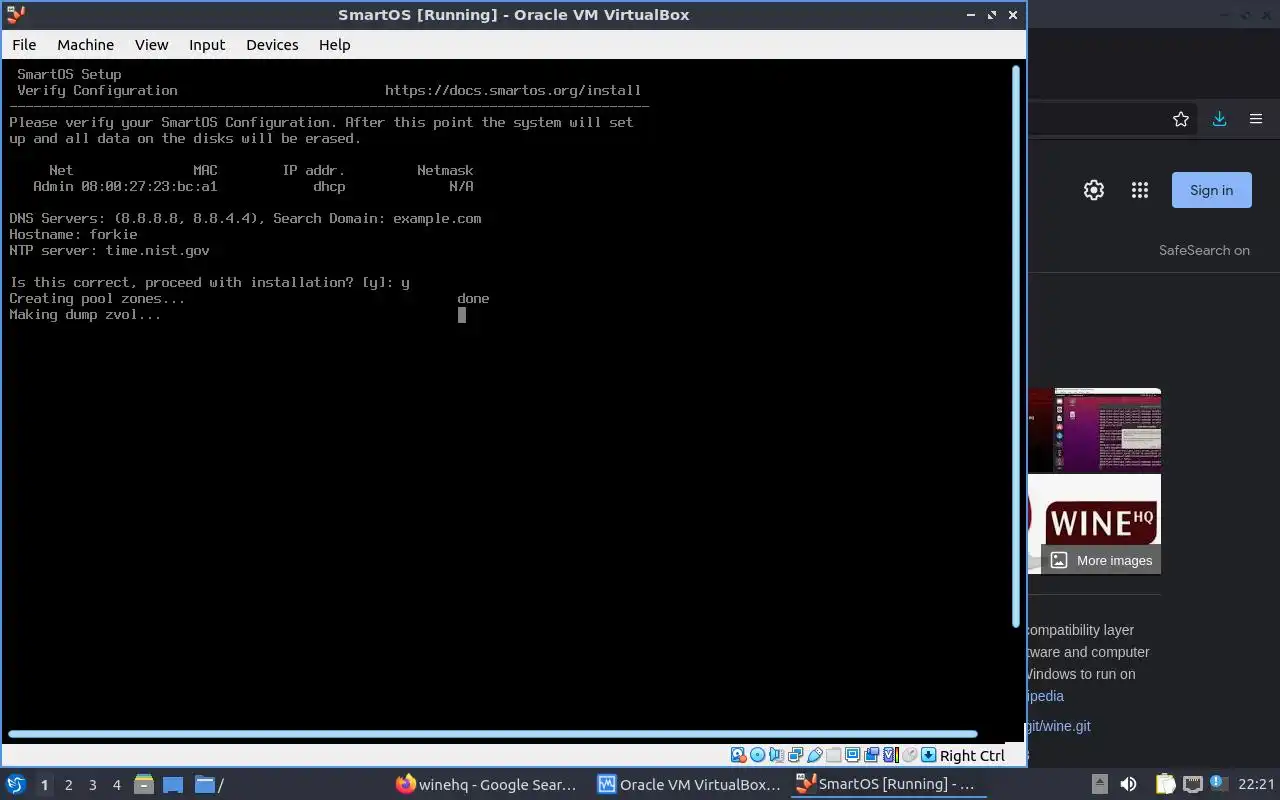The width and height of the screenshot is (1280, 800).
Task: Open the Input menu
Action: point(207,44)
